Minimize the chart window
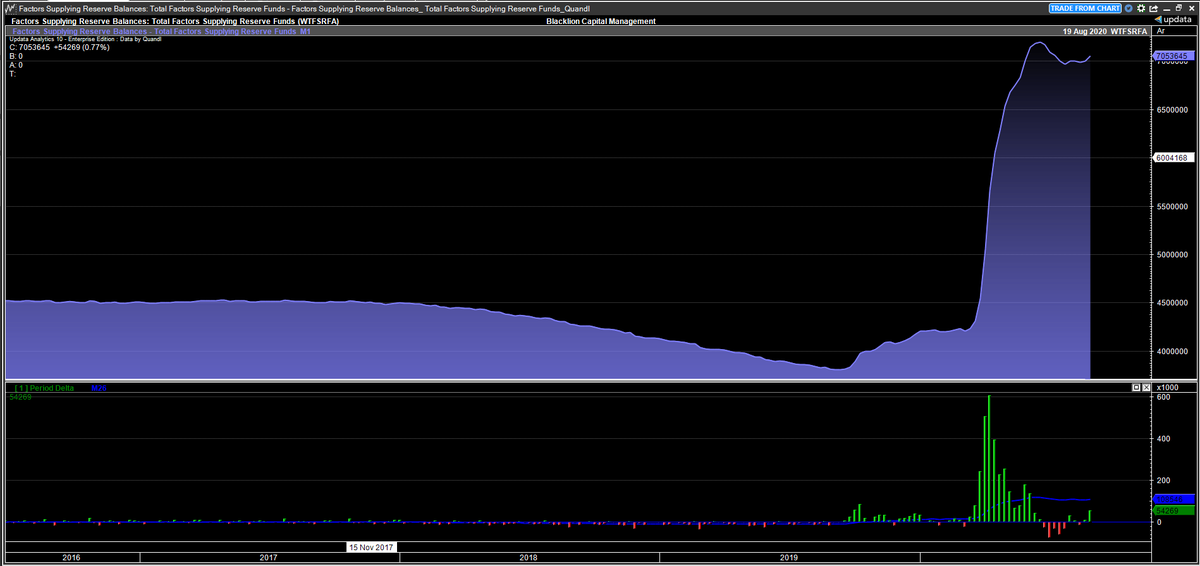 (x=1166, y=9)
